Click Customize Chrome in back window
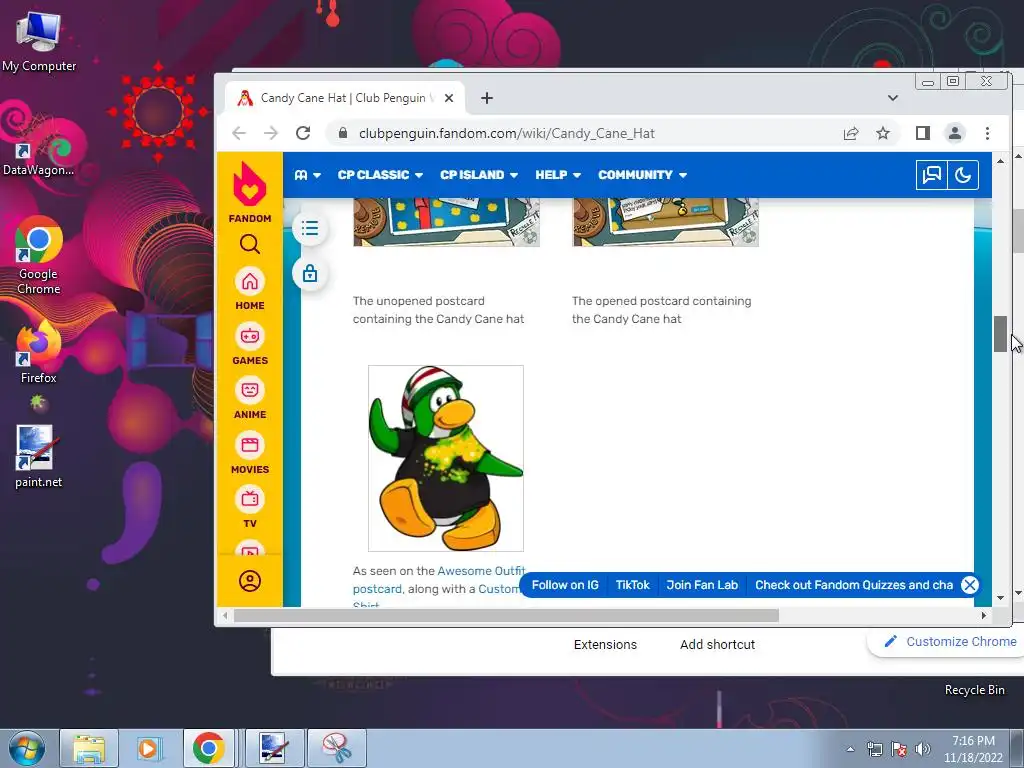This screenshot has height=768, width=1024. point(950,641)
